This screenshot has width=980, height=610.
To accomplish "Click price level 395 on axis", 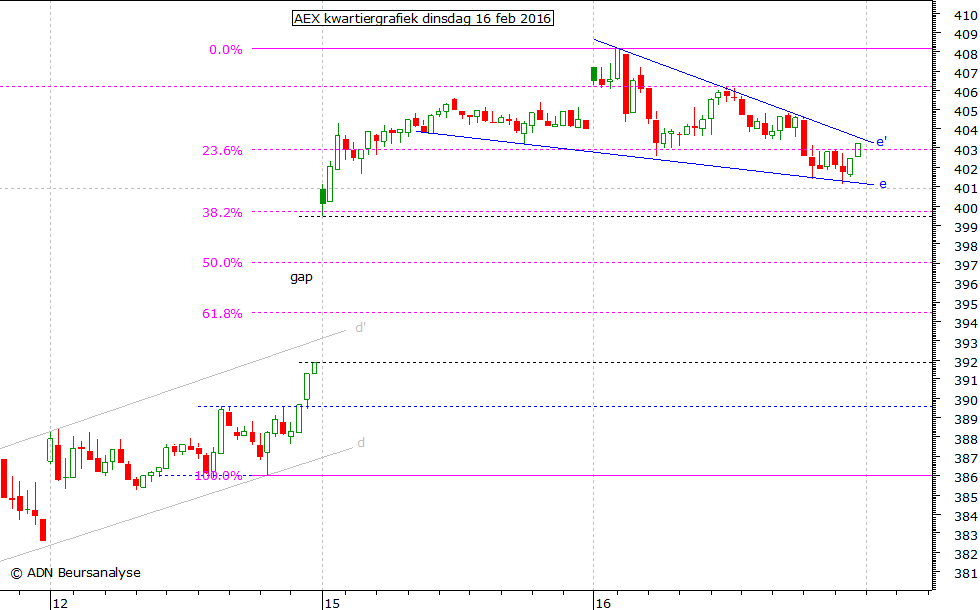I will (966, 304).
